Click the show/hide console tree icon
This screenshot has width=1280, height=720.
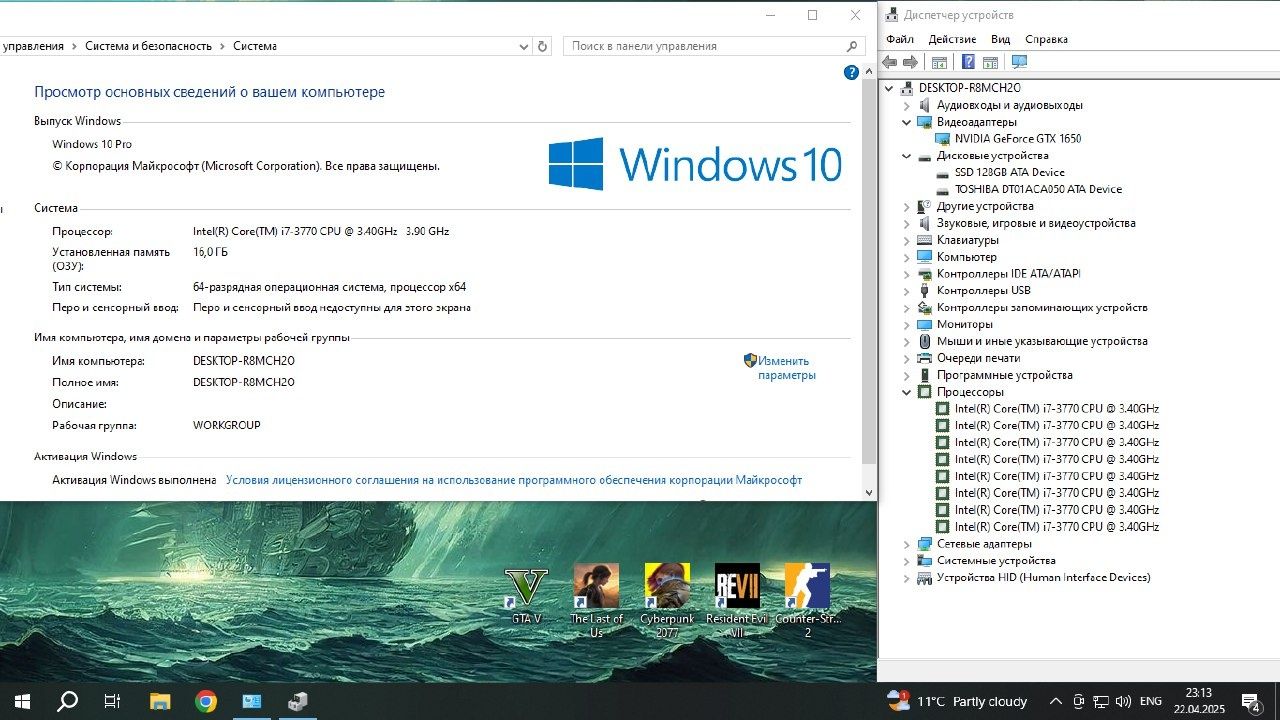pyautogui.click(x=939, y=62)
